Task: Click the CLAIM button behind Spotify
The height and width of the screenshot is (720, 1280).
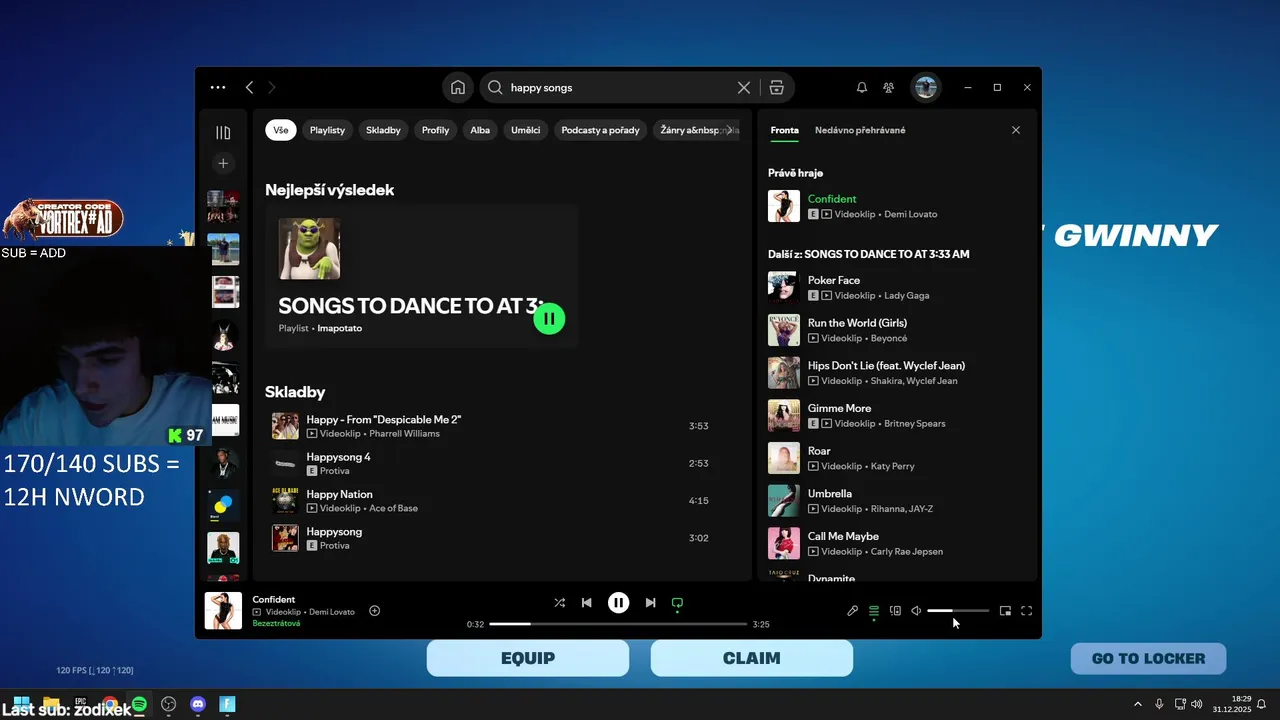Action: [x=752, y=658]
